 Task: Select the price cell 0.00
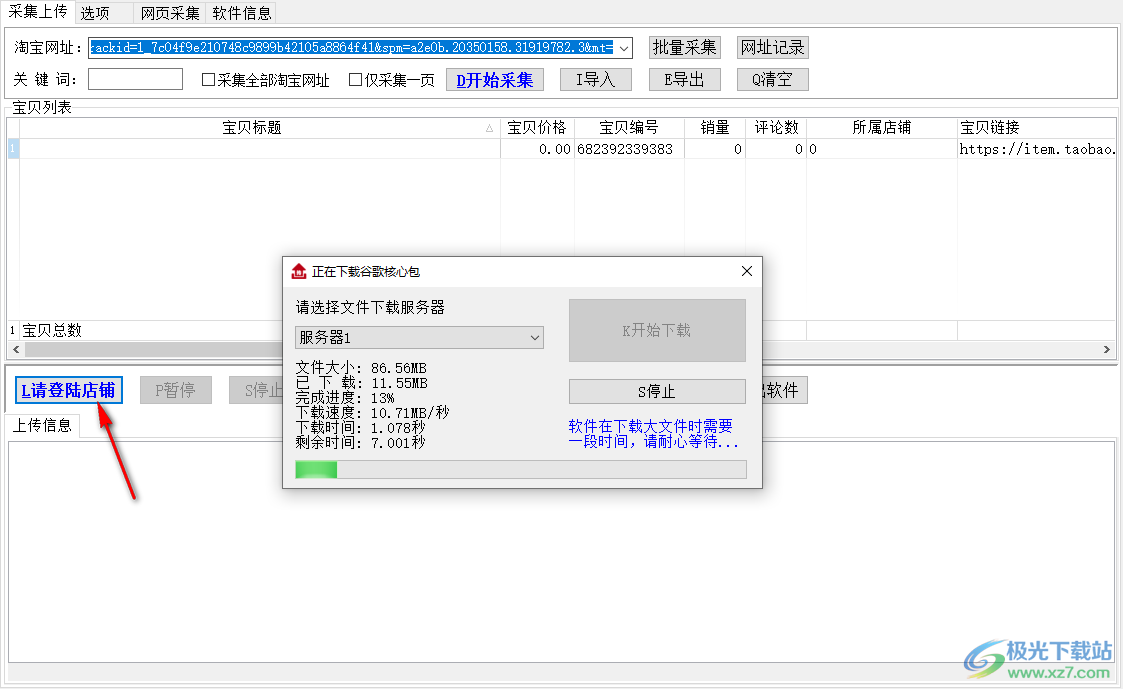click(537, 149)
